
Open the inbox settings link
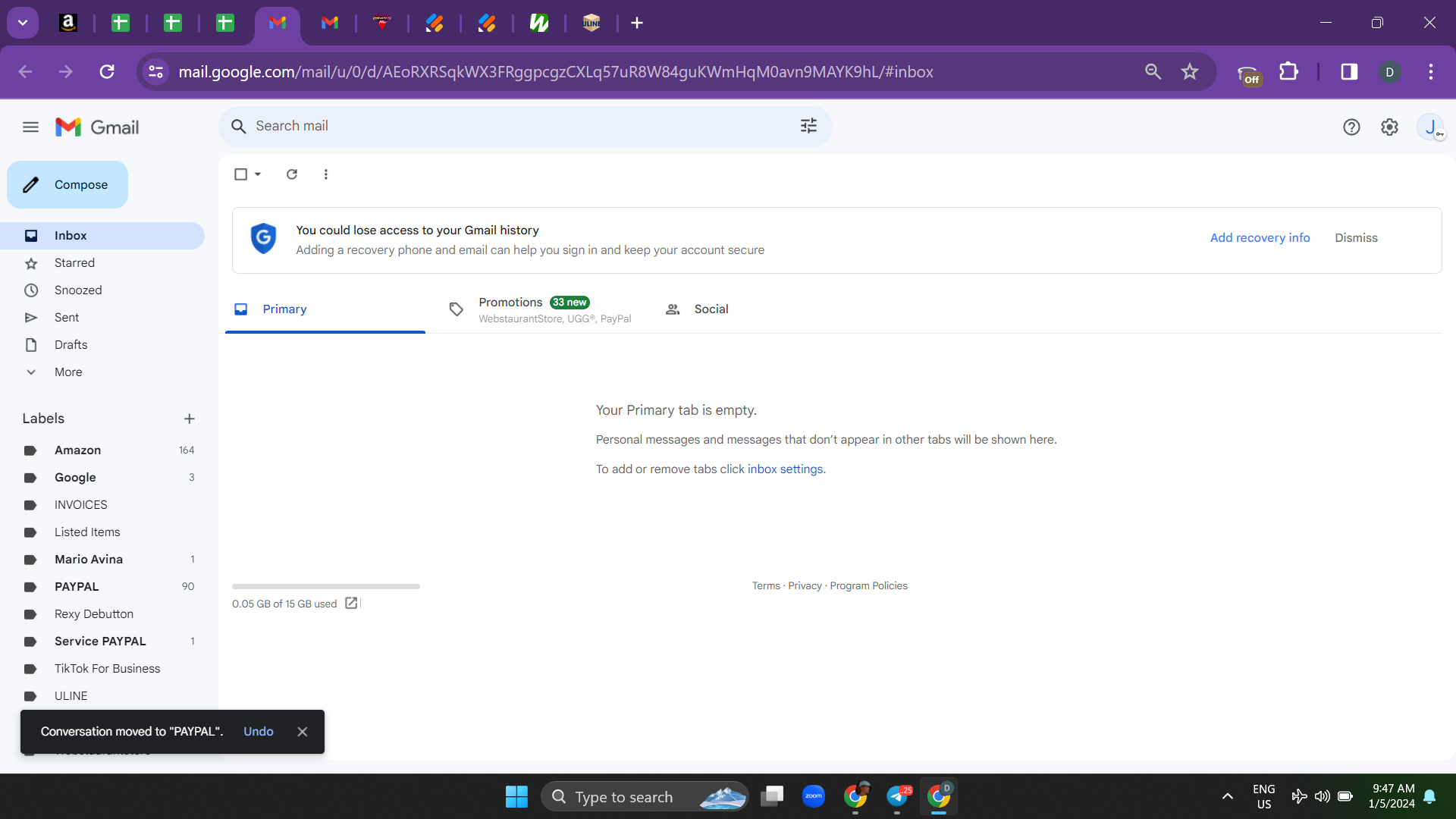pos(785,469)
